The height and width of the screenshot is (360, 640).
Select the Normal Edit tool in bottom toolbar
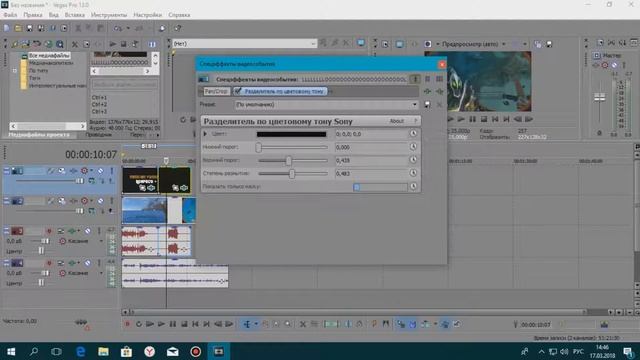247,324
